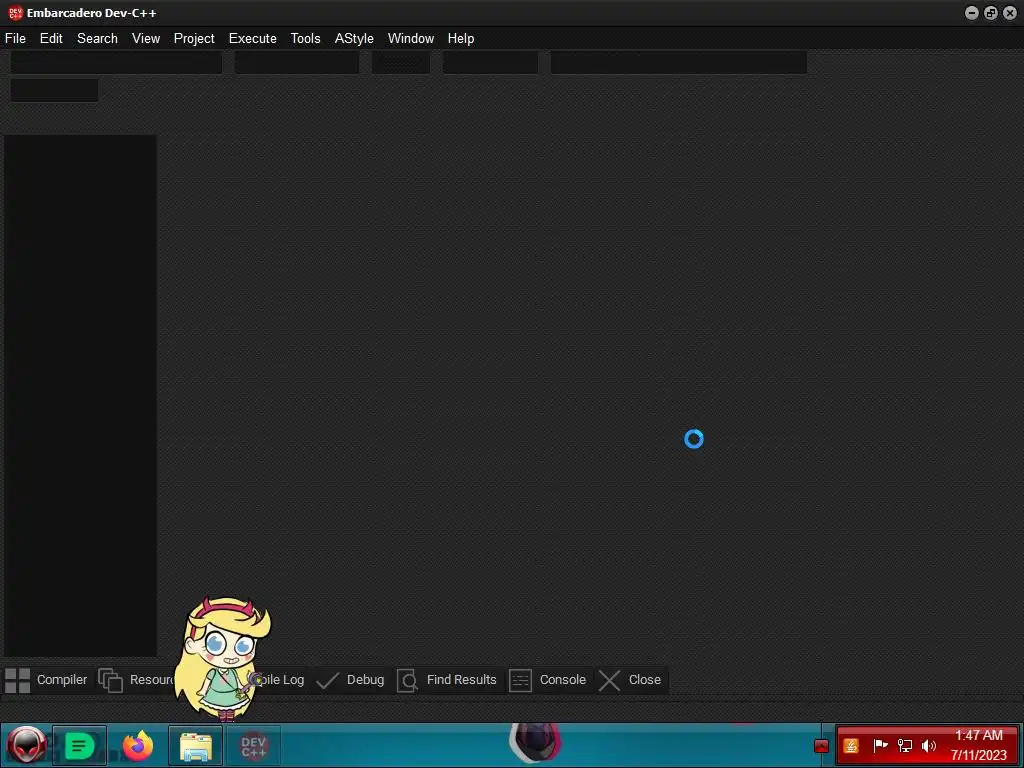Click the orange Java tray icon
The height and width of the screenshot is (768, 1024).
[x=851, y=746]
